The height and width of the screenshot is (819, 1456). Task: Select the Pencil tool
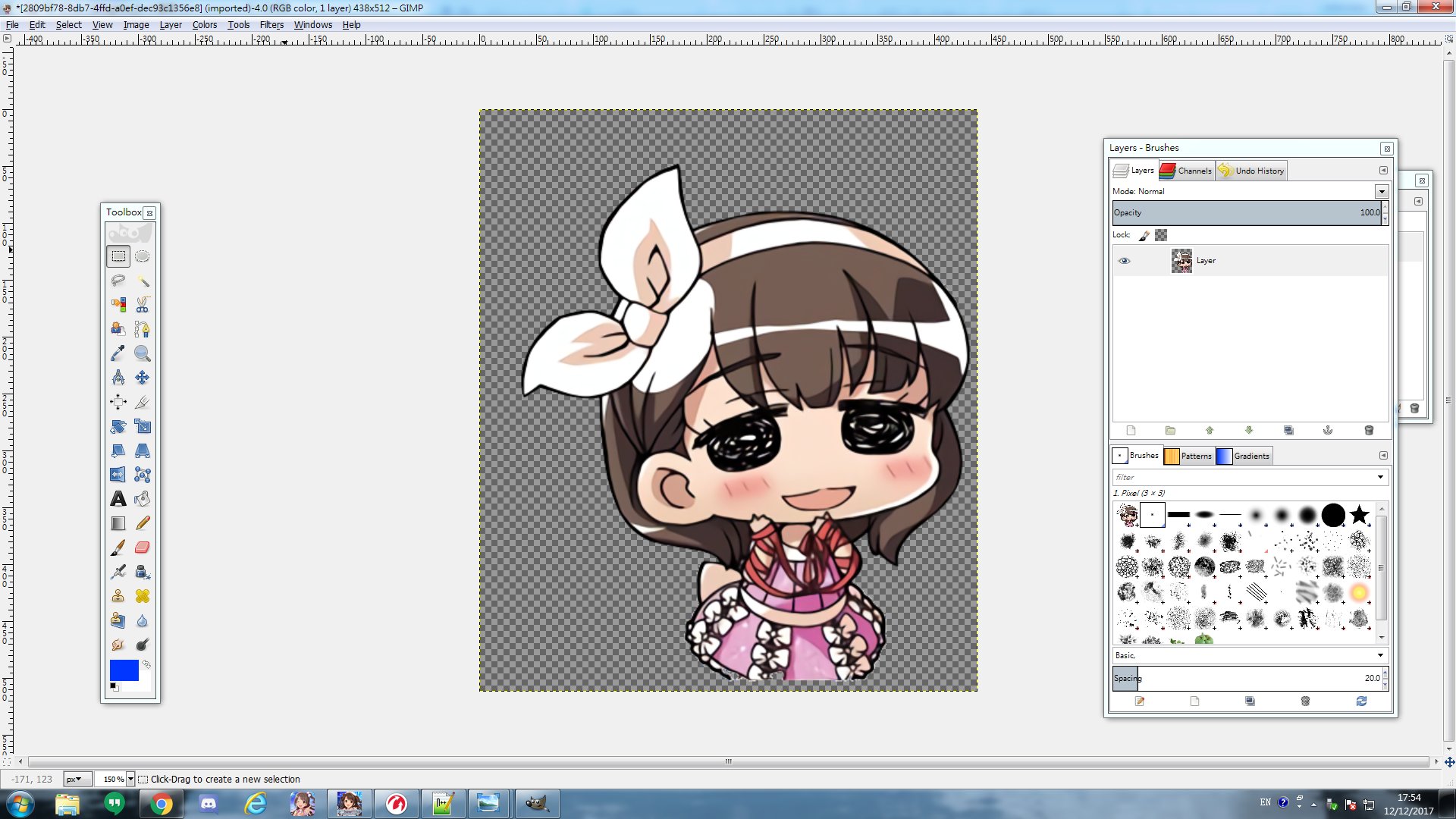pos(142,523)
